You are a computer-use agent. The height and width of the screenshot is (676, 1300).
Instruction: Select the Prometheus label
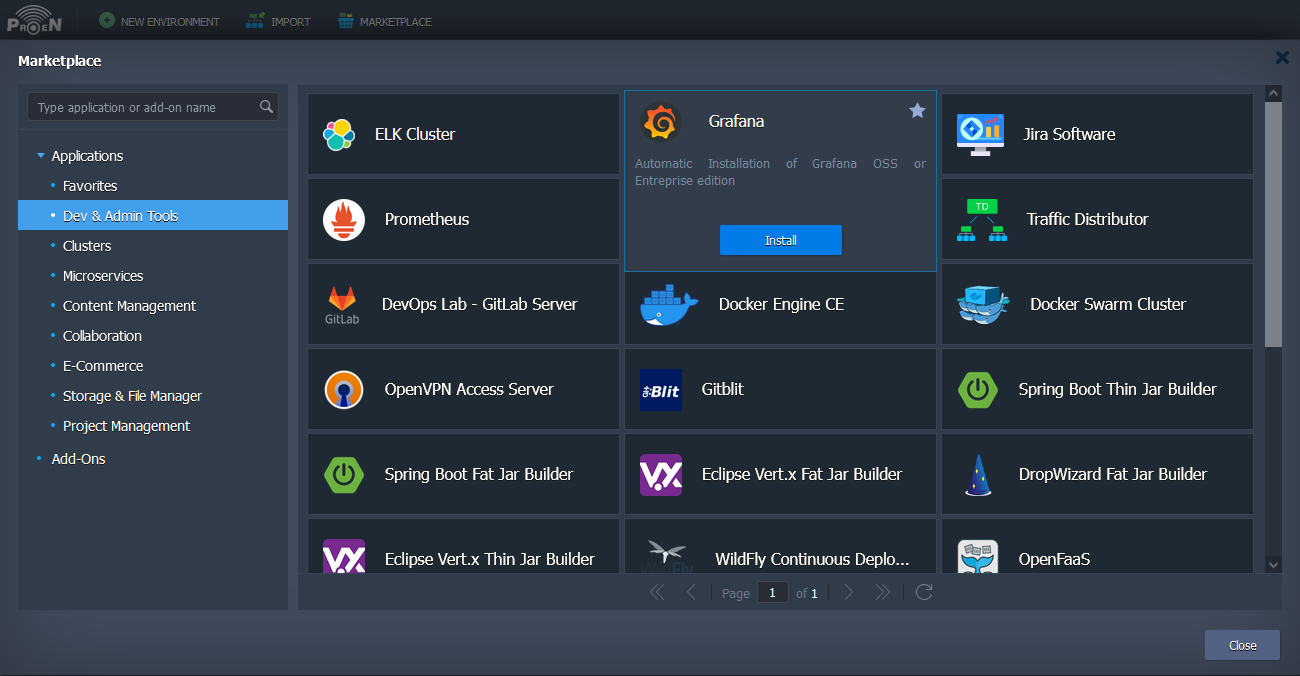[x=427, y=219]
